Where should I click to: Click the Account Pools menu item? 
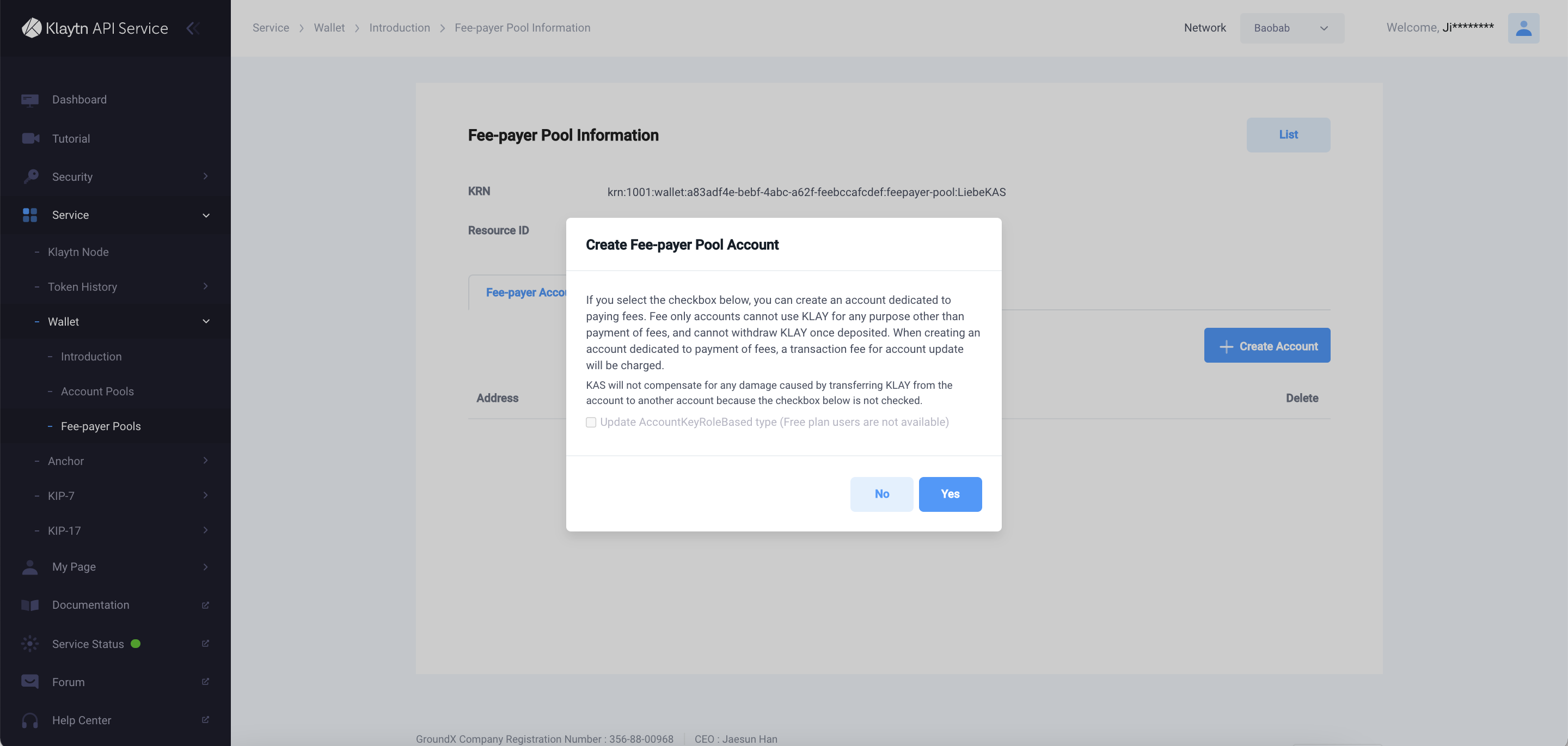pyautogui.click(x=96, y=391)
